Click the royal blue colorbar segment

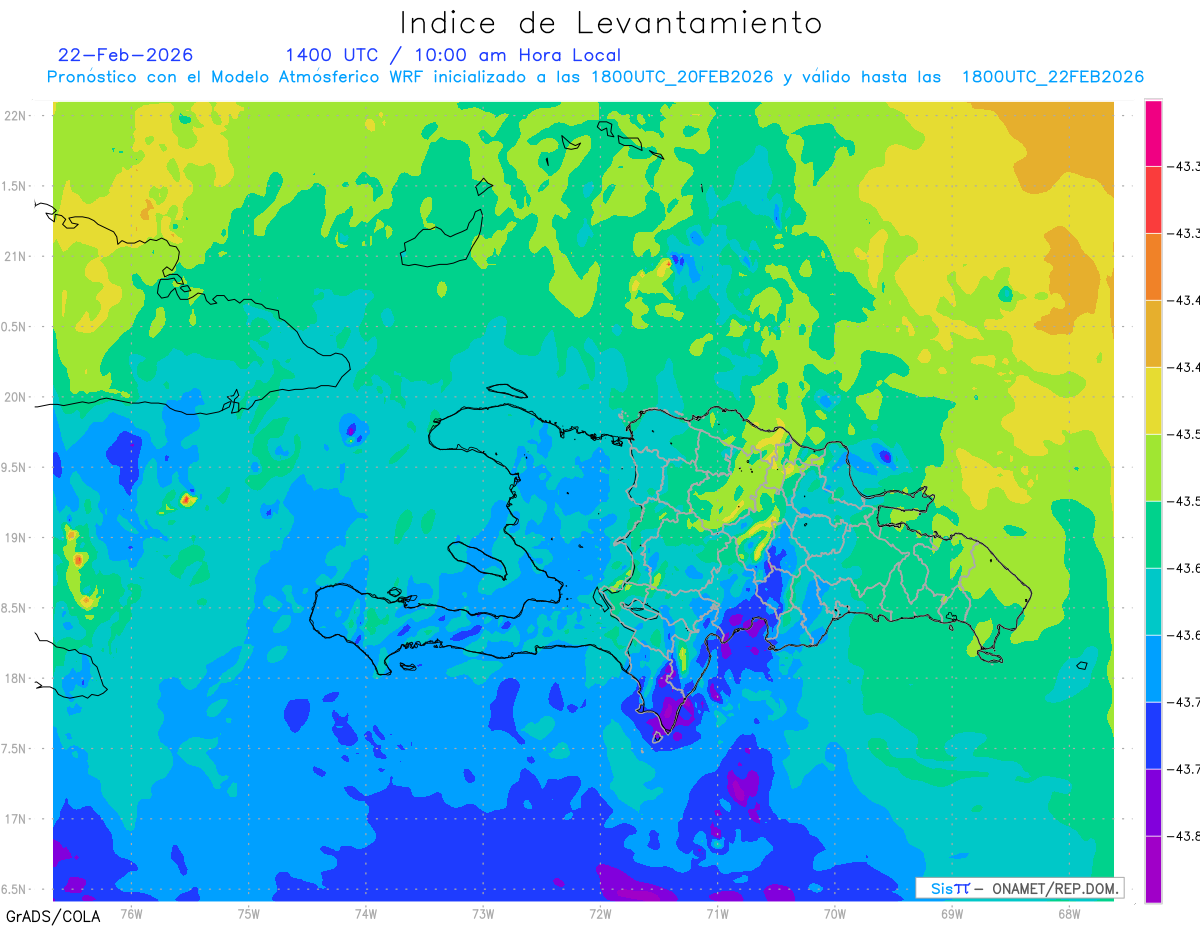tap(1153, 736)
